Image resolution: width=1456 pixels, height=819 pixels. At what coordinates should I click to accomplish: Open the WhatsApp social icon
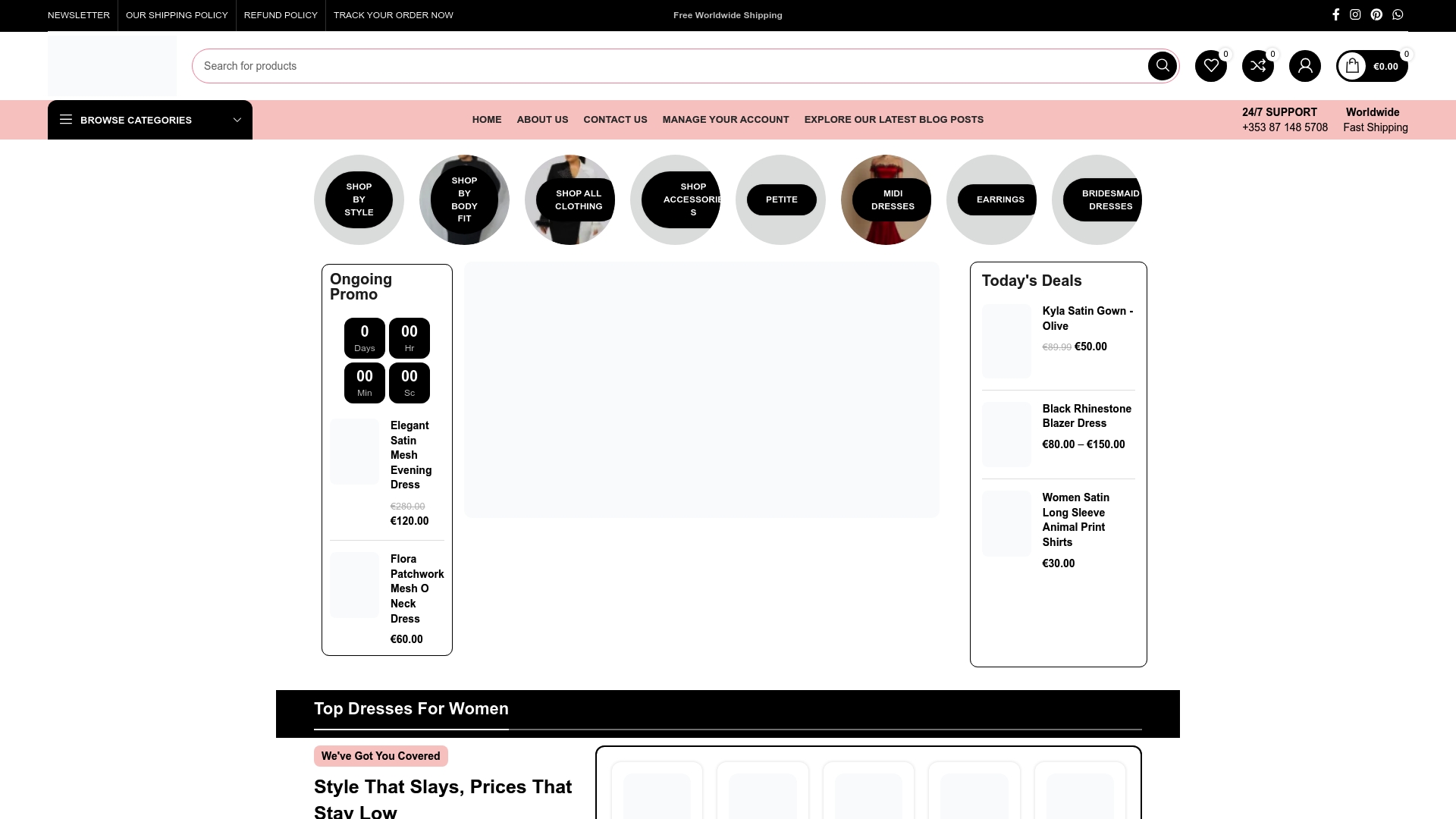1398,14
